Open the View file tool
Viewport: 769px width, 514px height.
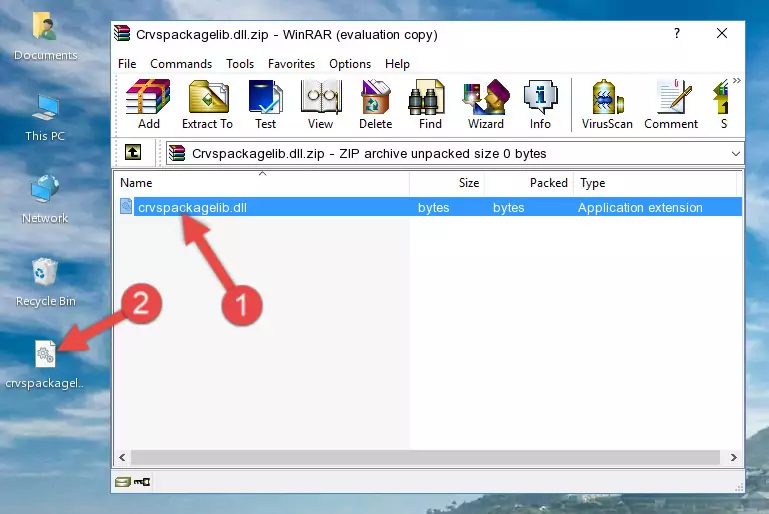pos(321,104)
